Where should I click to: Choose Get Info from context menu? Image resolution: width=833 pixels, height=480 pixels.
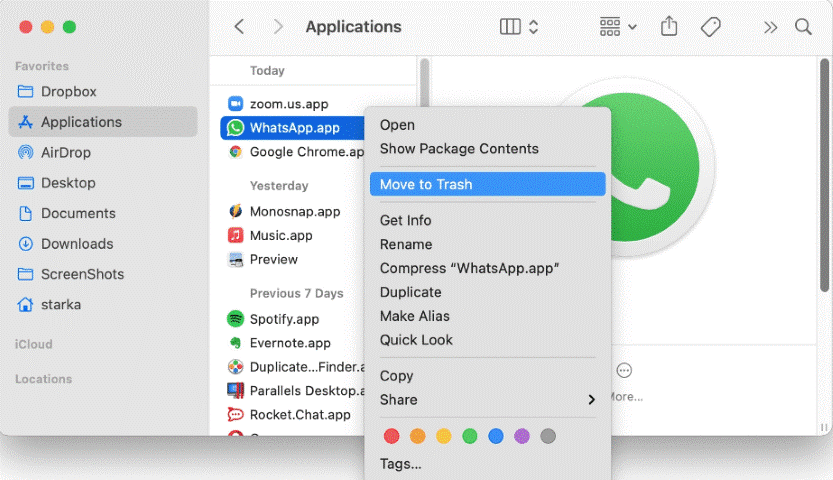(x=406, y=220)
